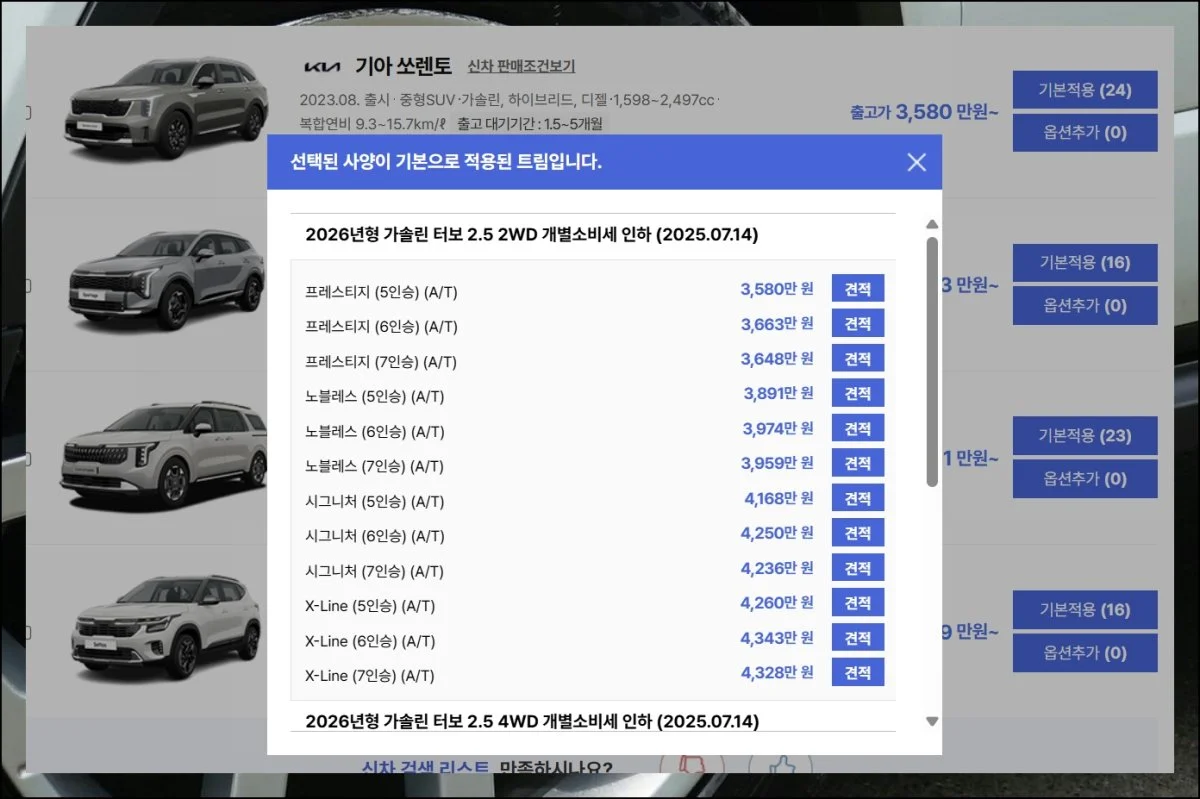Click the popup's vertical scrollbar thumb
1200x799 pixels.
[x=932, y=360]
